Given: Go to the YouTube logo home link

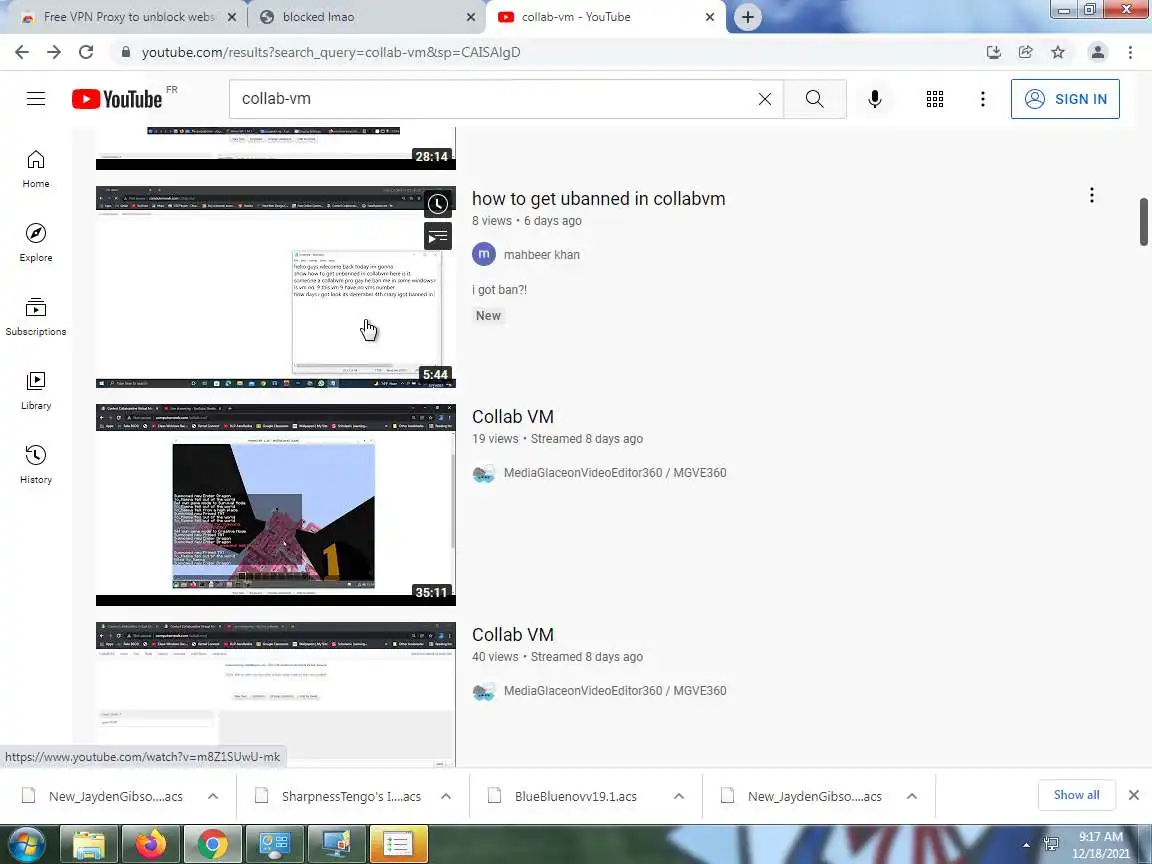Looking at the screenshot, I should 118,99.
